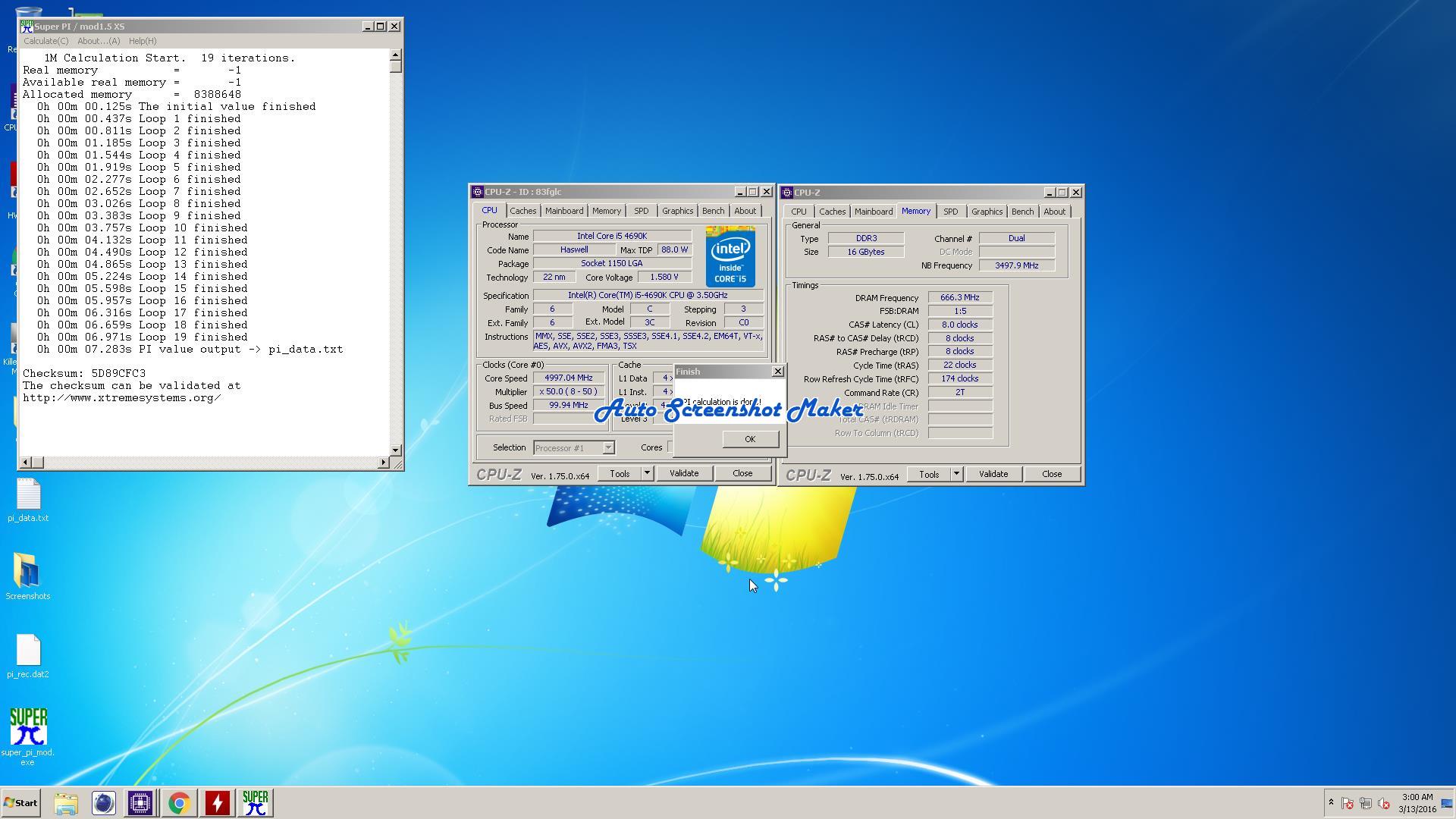
Task: Click the NB Frequency 3497.9 MHz value
Action: (x=1016, y=265)
